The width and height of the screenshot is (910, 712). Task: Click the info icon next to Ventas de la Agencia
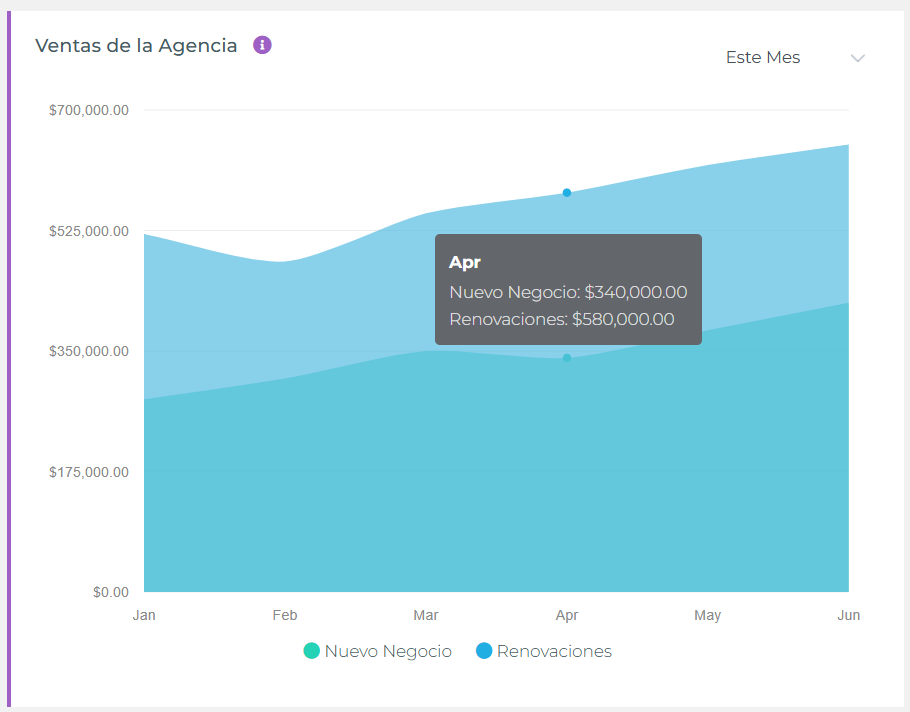click(x=262, y=45)
